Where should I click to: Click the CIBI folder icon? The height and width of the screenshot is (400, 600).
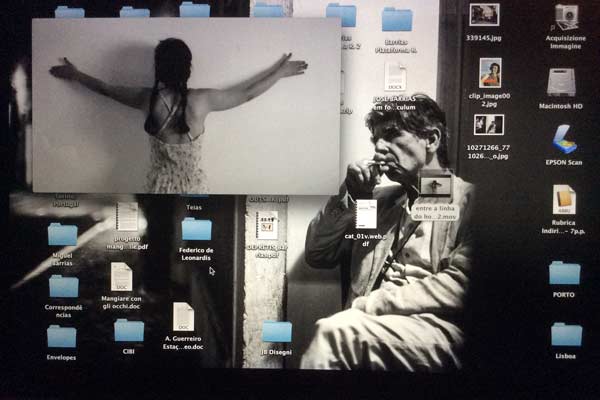pos(128,330)
